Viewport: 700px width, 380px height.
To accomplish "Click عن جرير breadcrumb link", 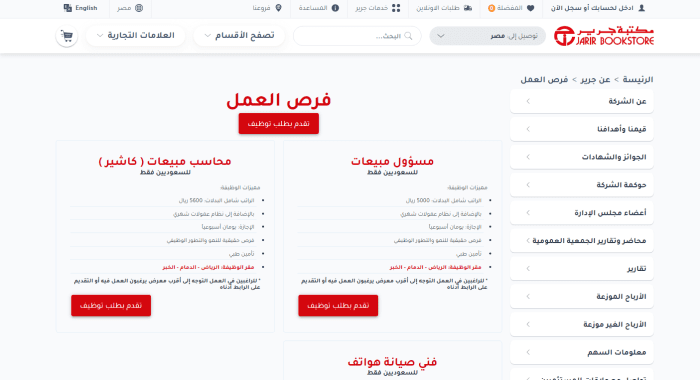I will (595, 79).
